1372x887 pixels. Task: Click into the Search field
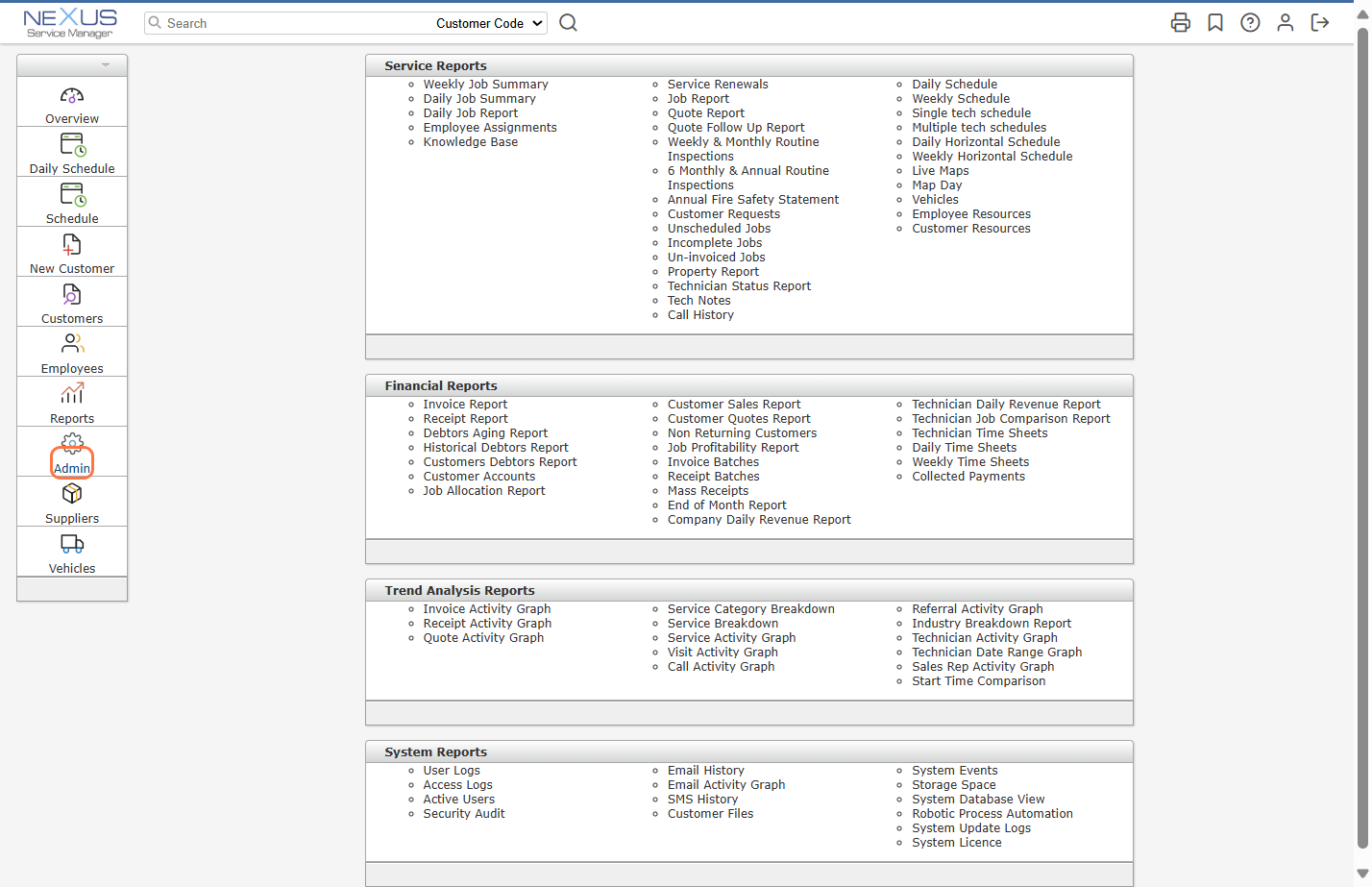point(288,23)
